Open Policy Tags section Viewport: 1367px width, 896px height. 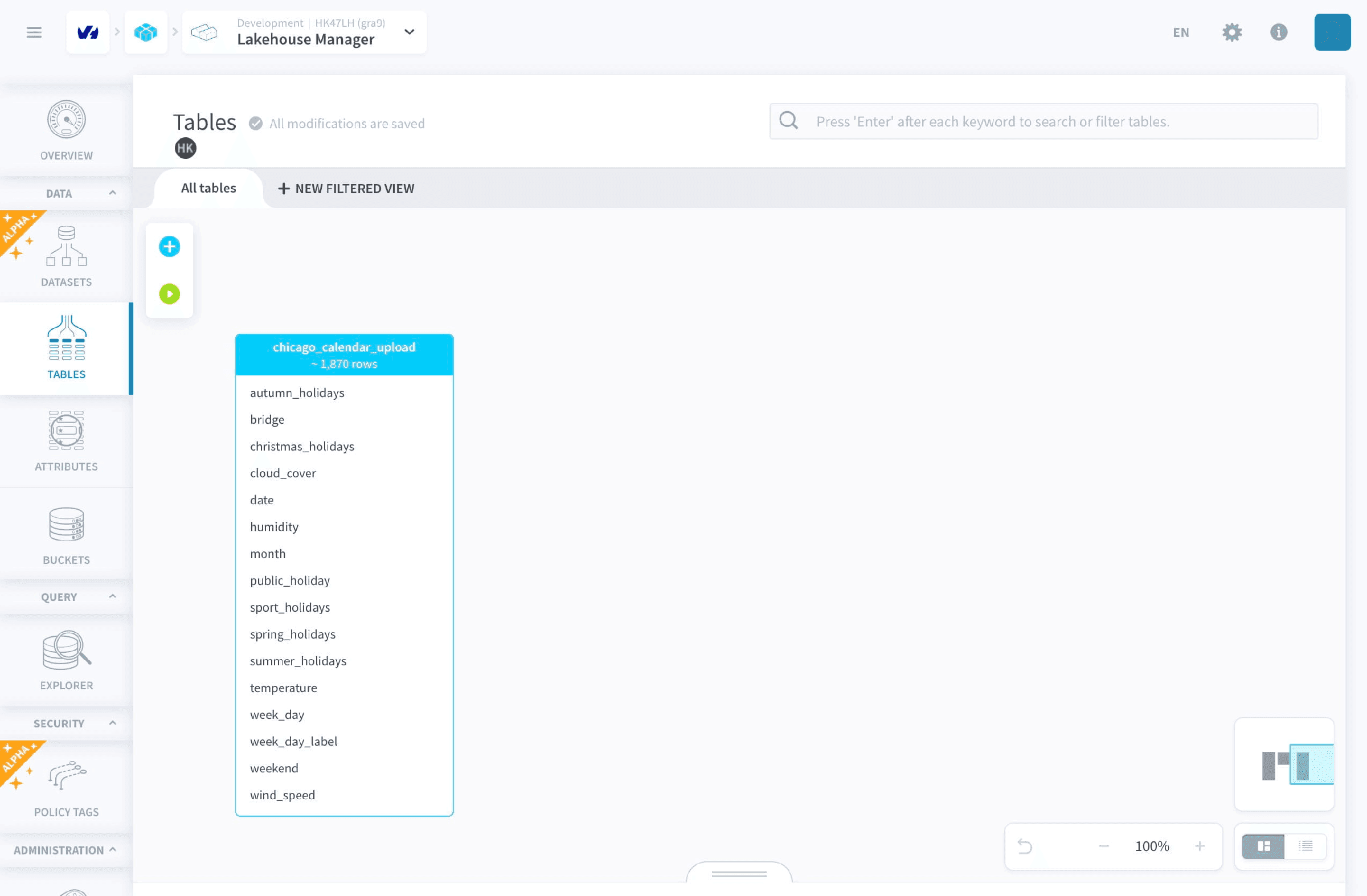[67, 787]
